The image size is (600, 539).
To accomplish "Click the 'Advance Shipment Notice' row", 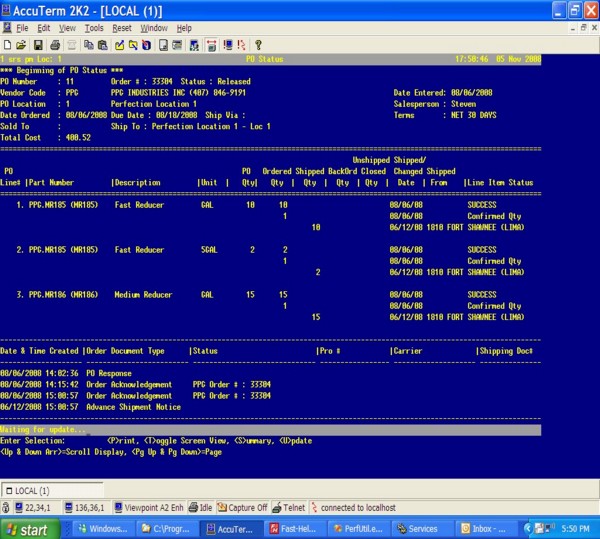I will click(x=90, y=407).
